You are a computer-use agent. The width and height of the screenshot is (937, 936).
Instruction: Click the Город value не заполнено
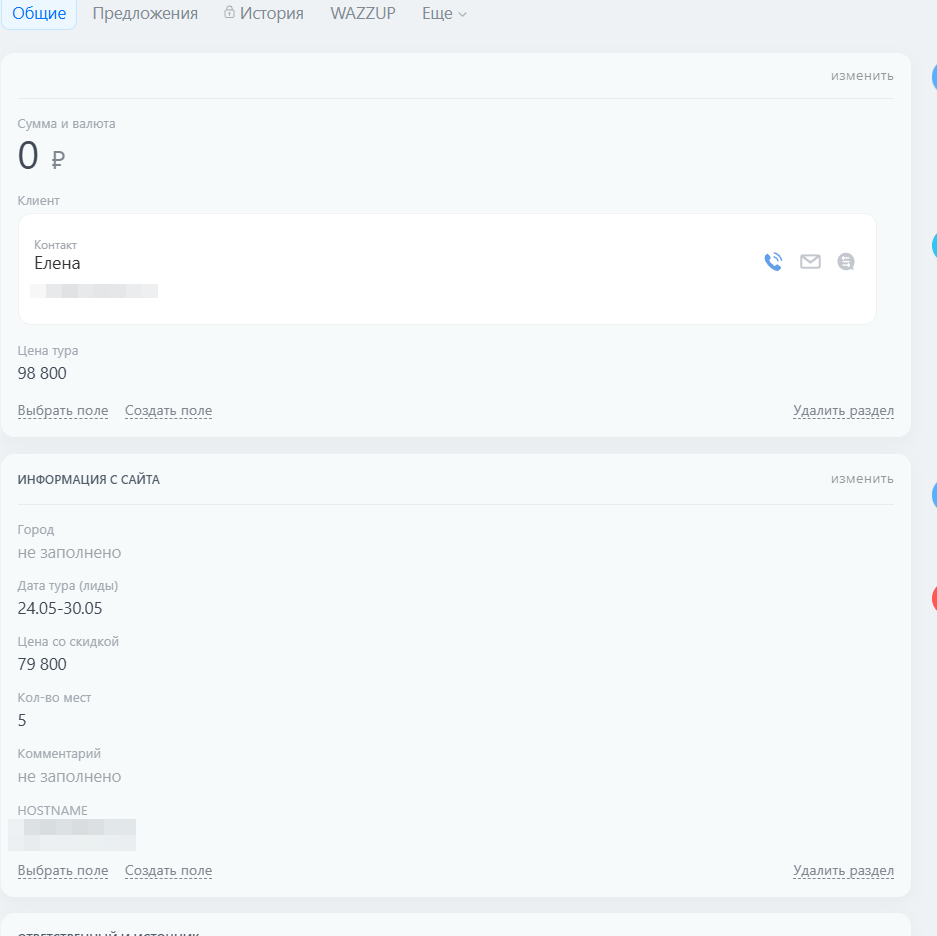69,553
